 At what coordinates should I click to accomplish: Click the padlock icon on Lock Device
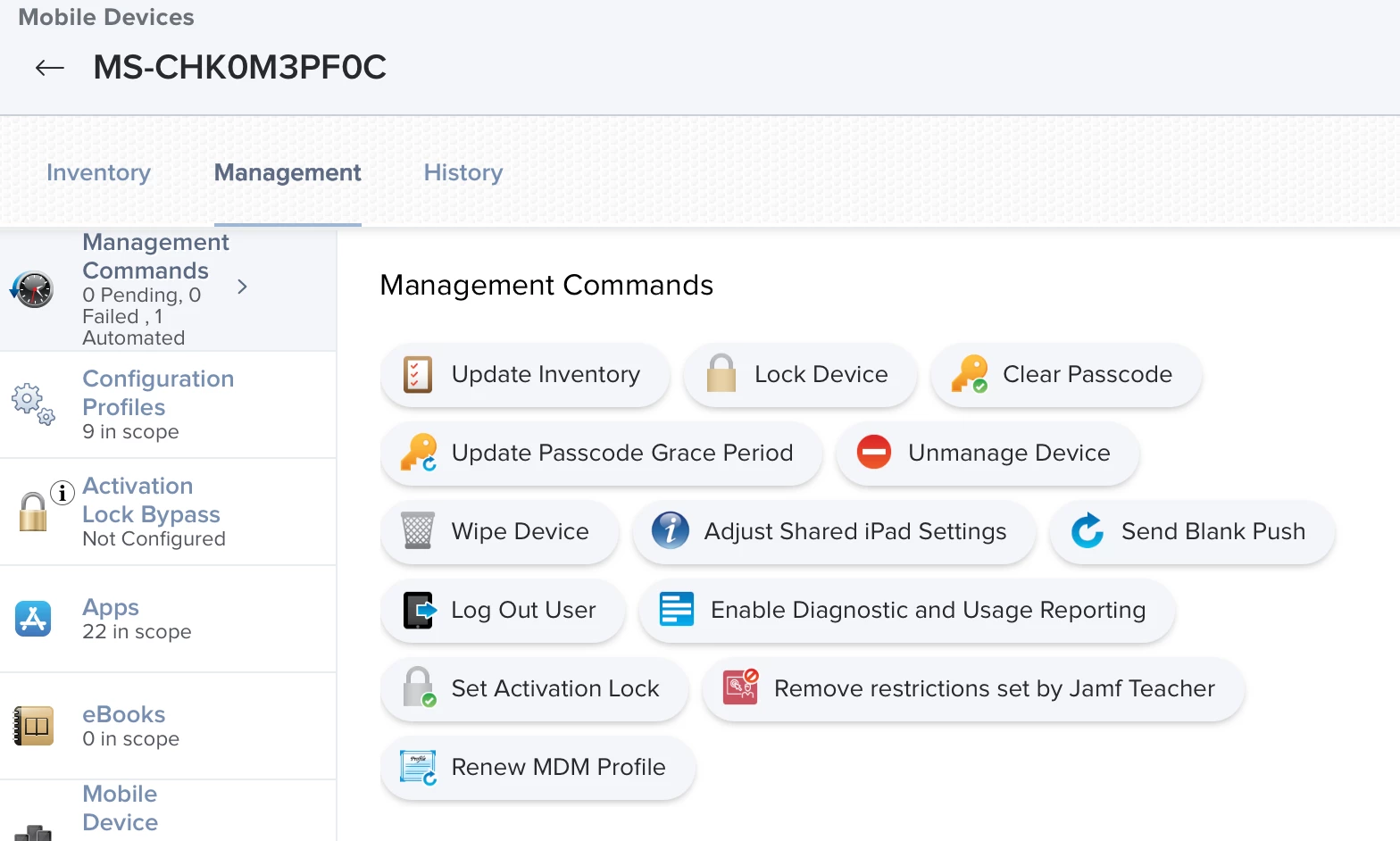coord(721,374)
